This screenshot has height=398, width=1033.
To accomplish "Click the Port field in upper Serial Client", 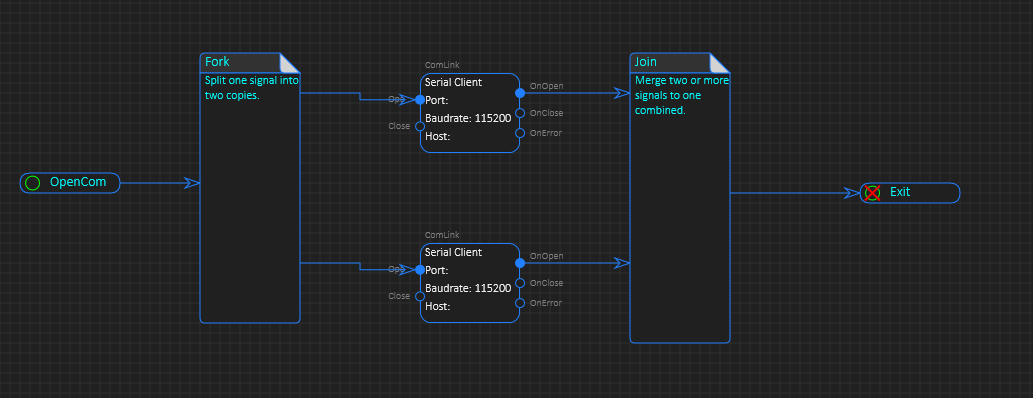I will (437, 100).
